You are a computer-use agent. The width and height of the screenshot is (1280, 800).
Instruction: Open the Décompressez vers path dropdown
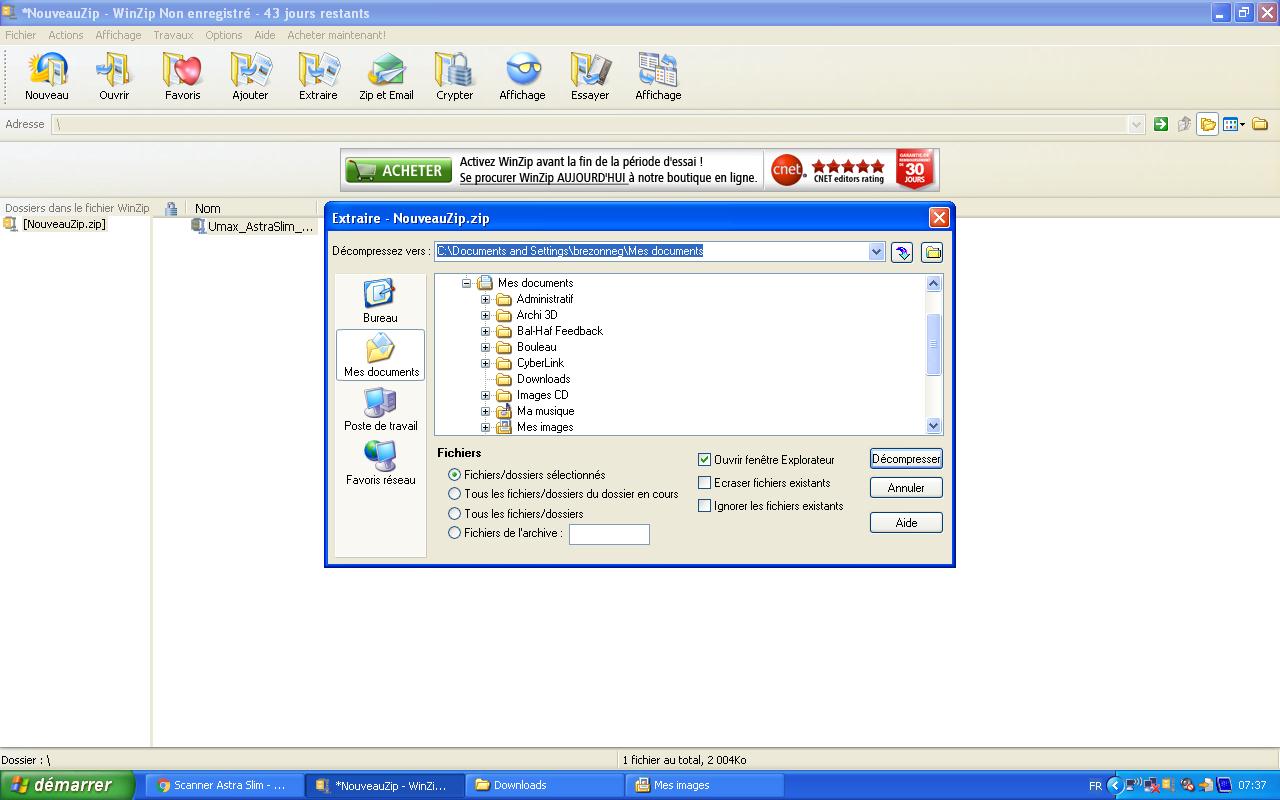point(877,251)
